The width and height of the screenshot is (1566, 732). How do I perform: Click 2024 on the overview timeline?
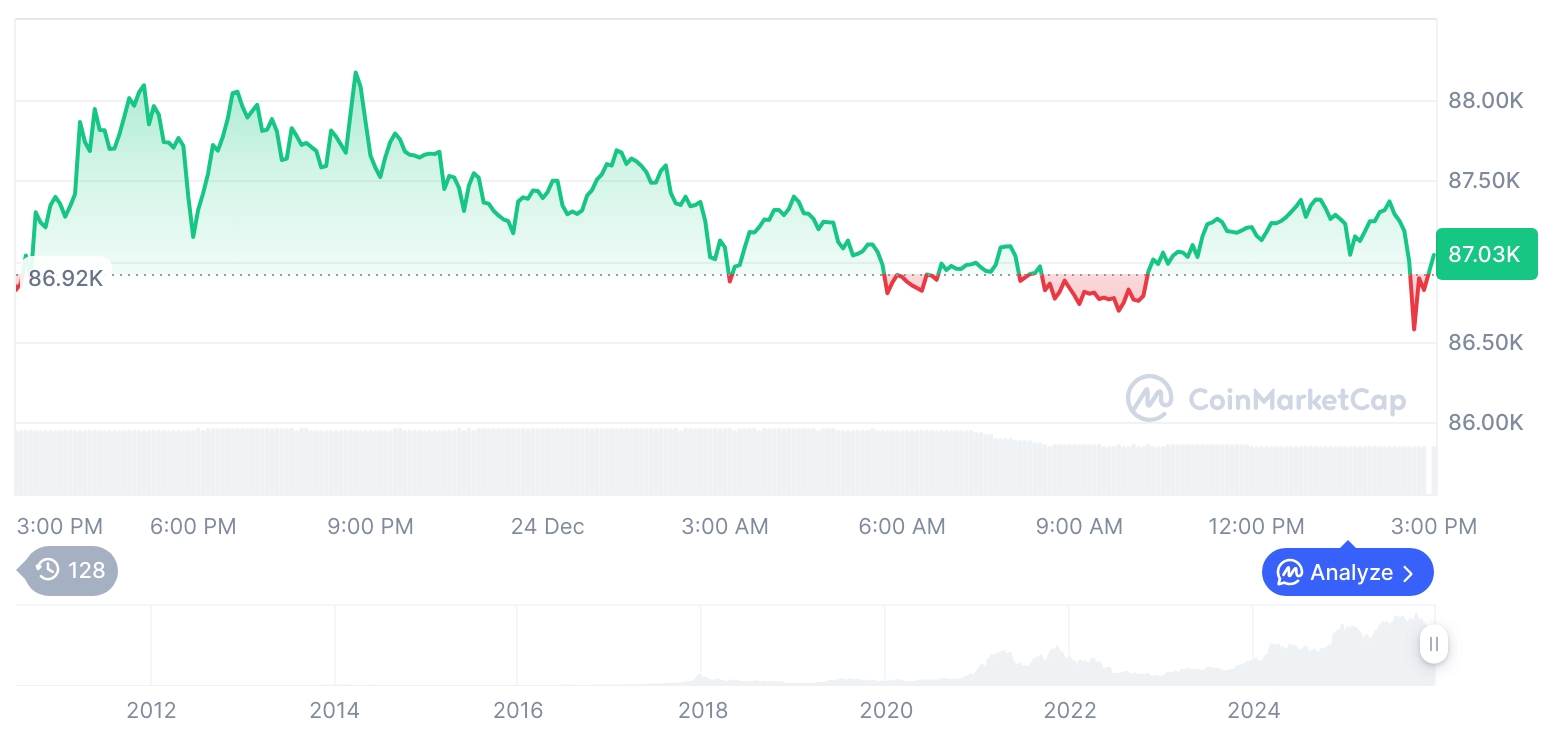click(1254, 710)
